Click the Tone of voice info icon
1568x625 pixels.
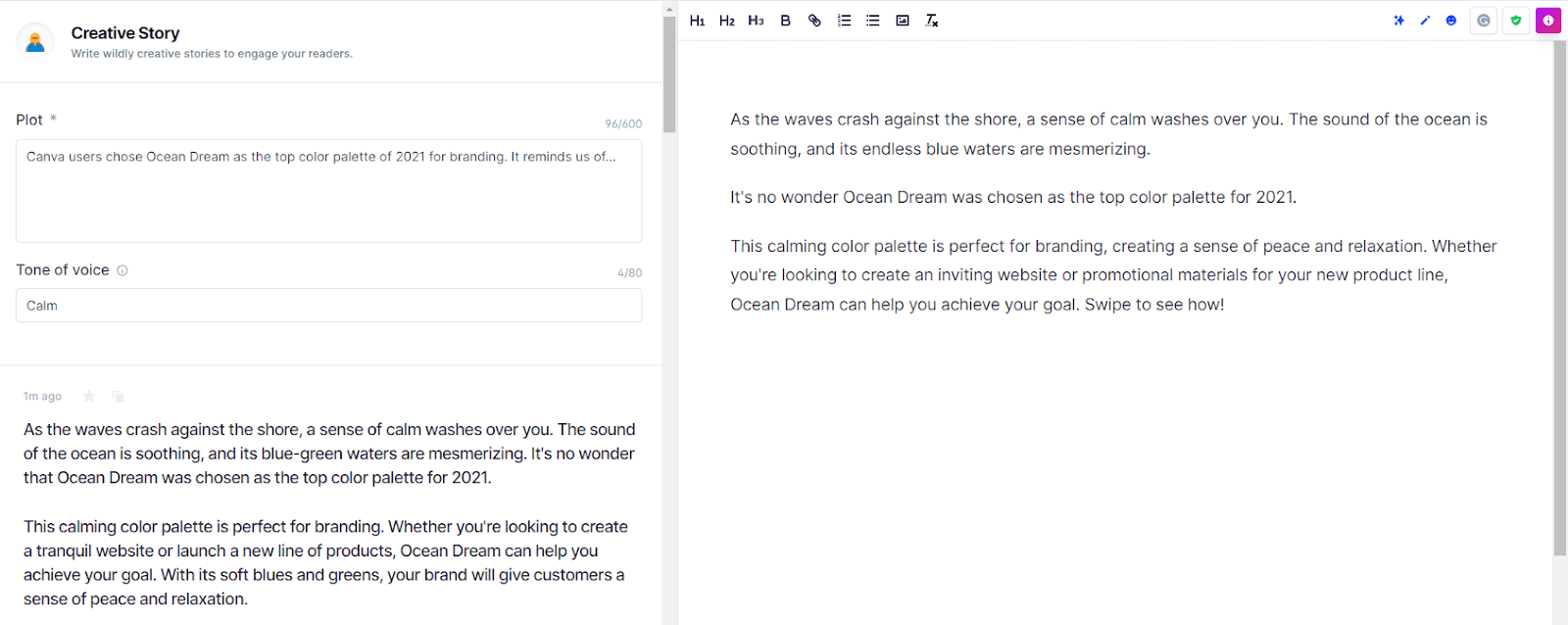click(122, 270)
